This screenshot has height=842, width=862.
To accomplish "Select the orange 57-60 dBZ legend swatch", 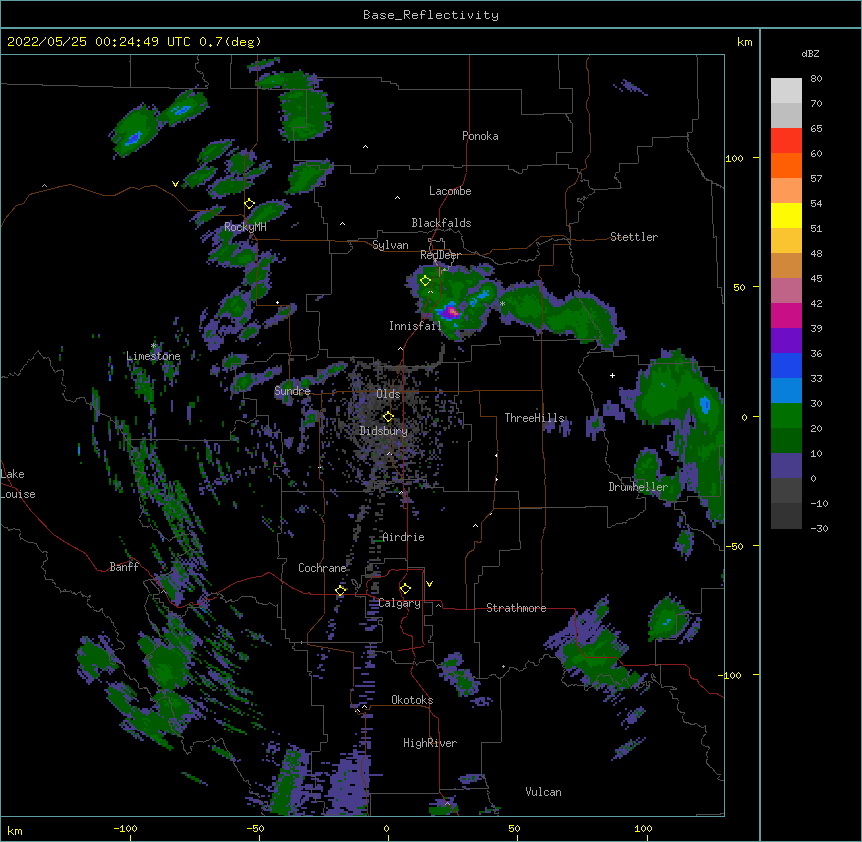I will click(786, 165).
